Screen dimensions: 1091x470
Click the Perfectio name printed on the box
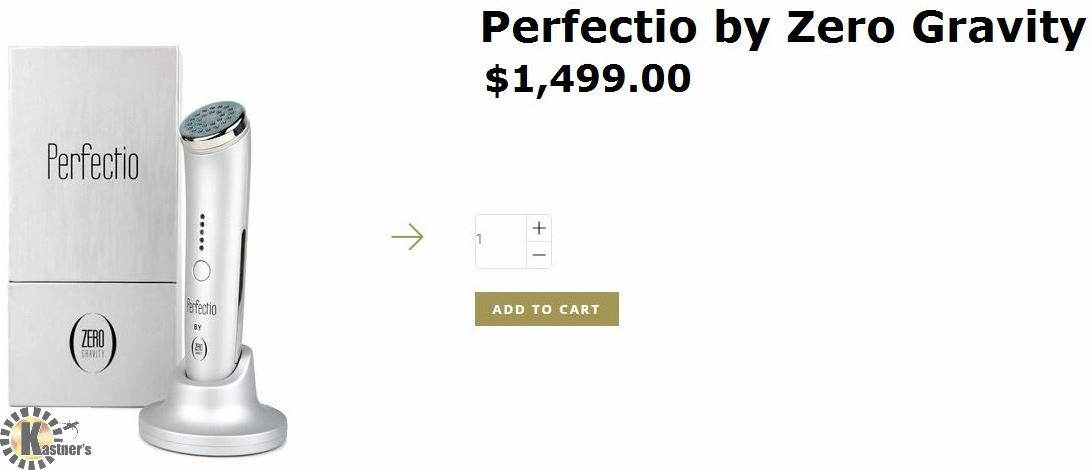(92, 163)
